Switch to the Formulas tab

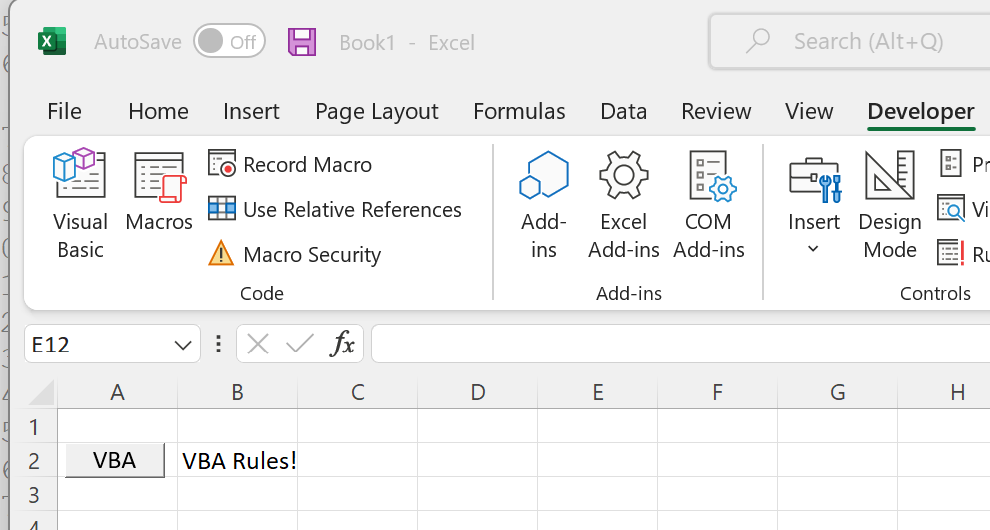pyautogui.click(x=519, y=111)
